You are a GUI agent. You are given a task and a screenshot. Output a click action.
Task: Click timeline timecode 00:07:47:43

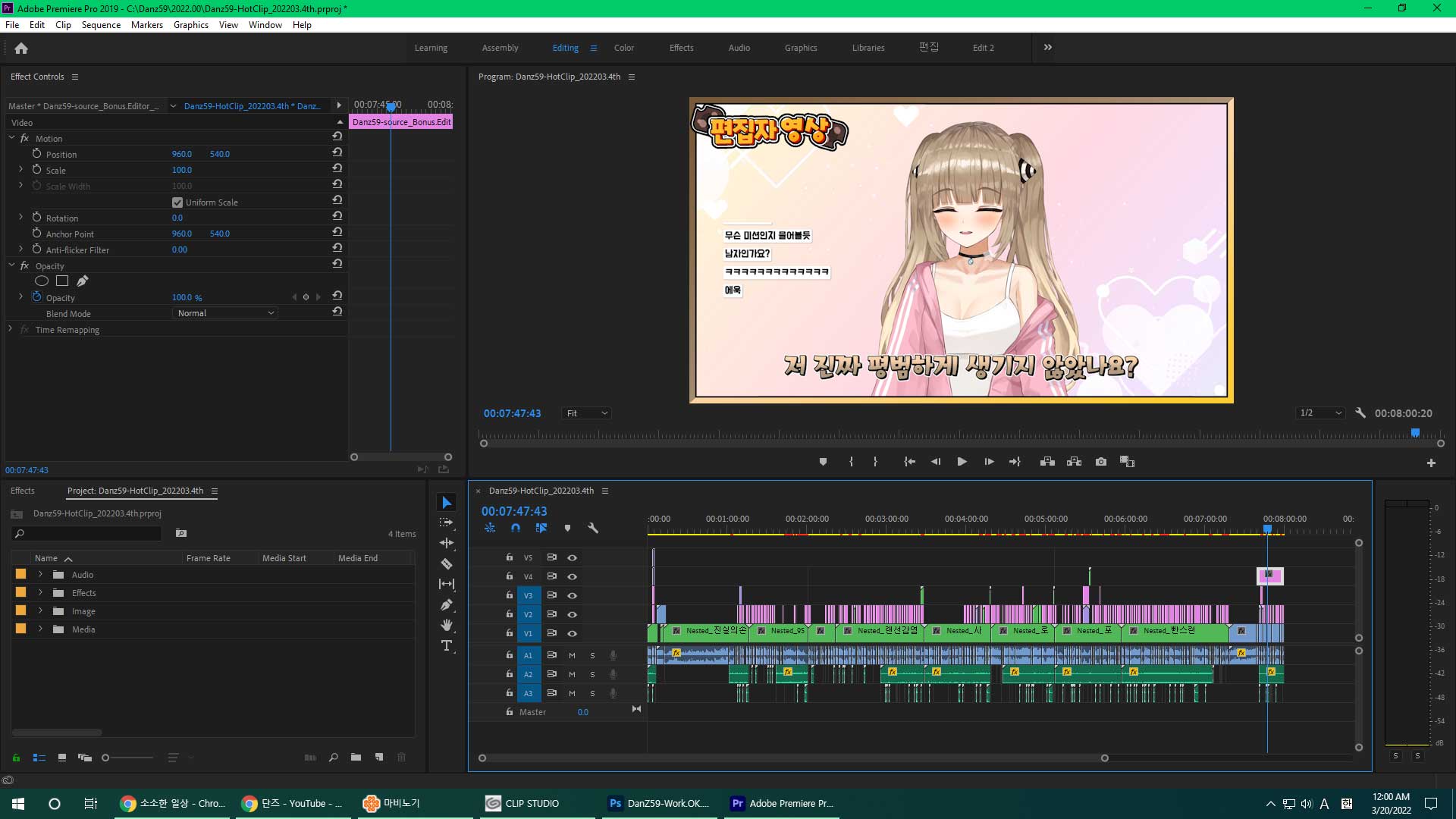click(x=513, y=511)
